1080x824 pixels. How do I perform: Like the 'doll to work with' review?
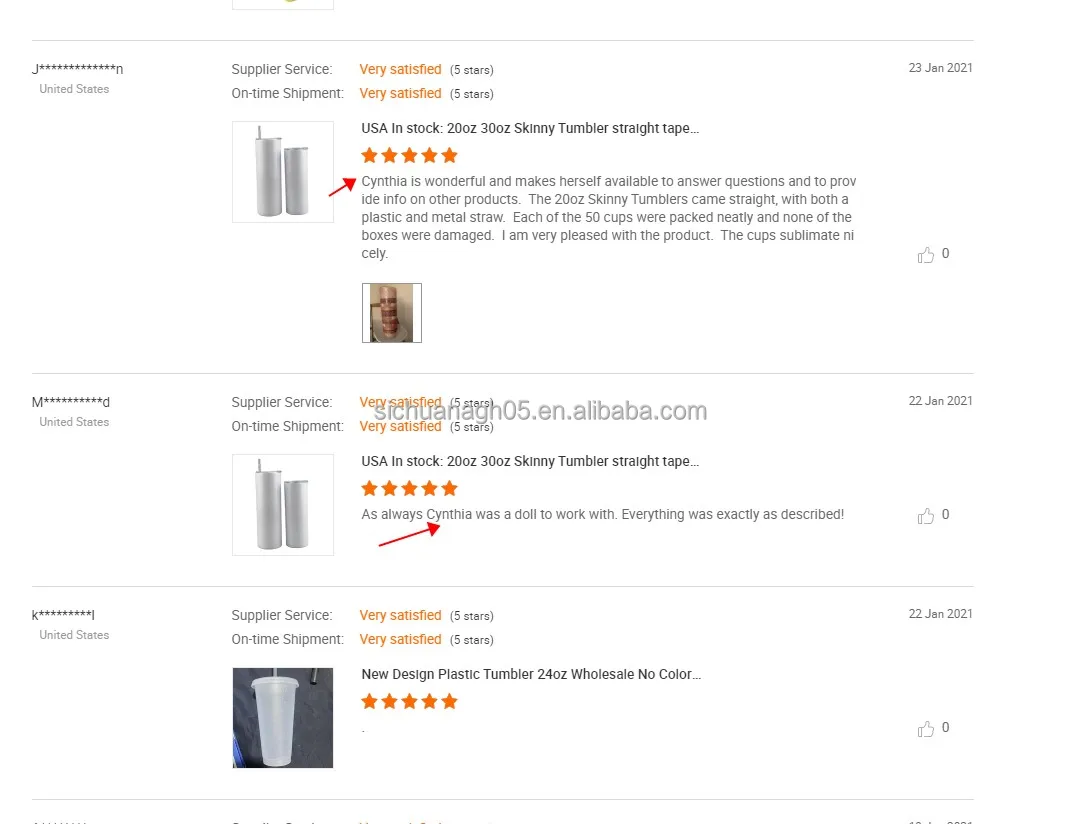(926, 516)
